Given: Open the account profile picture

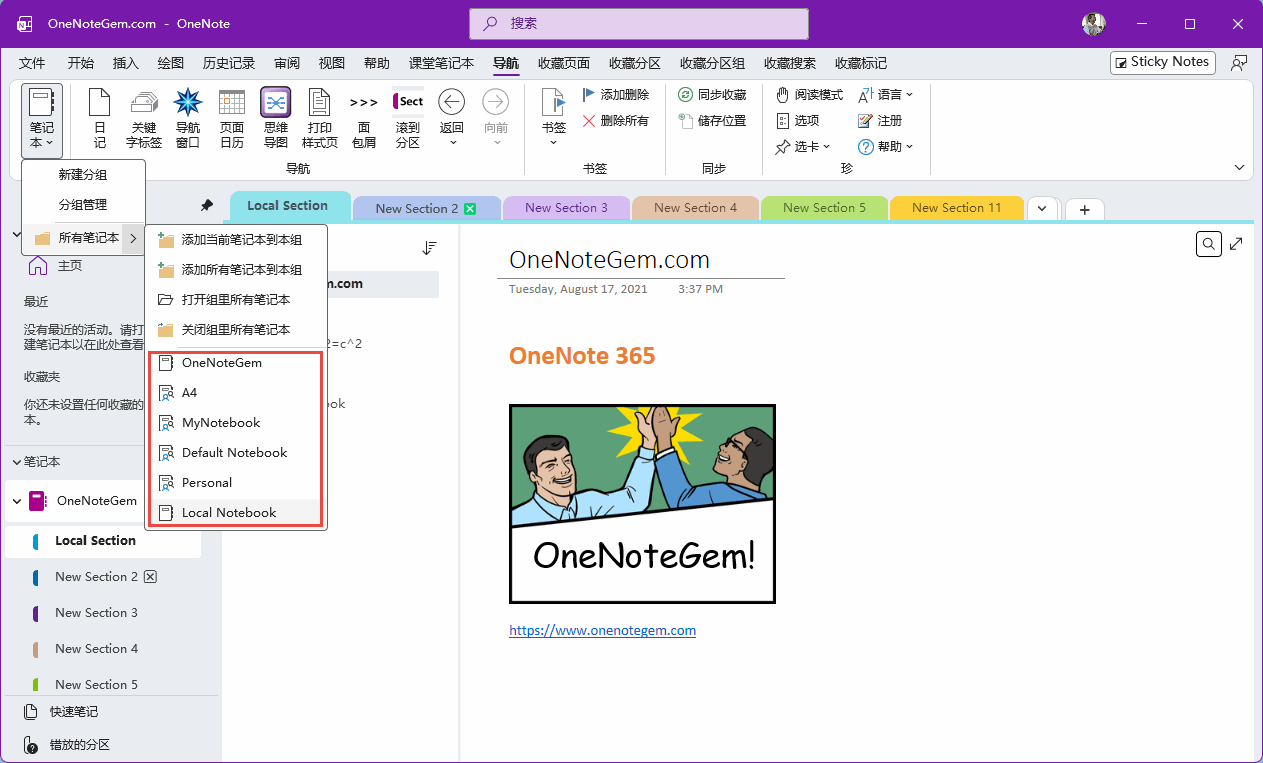Looking at the screenshot, I should 1094,24.
